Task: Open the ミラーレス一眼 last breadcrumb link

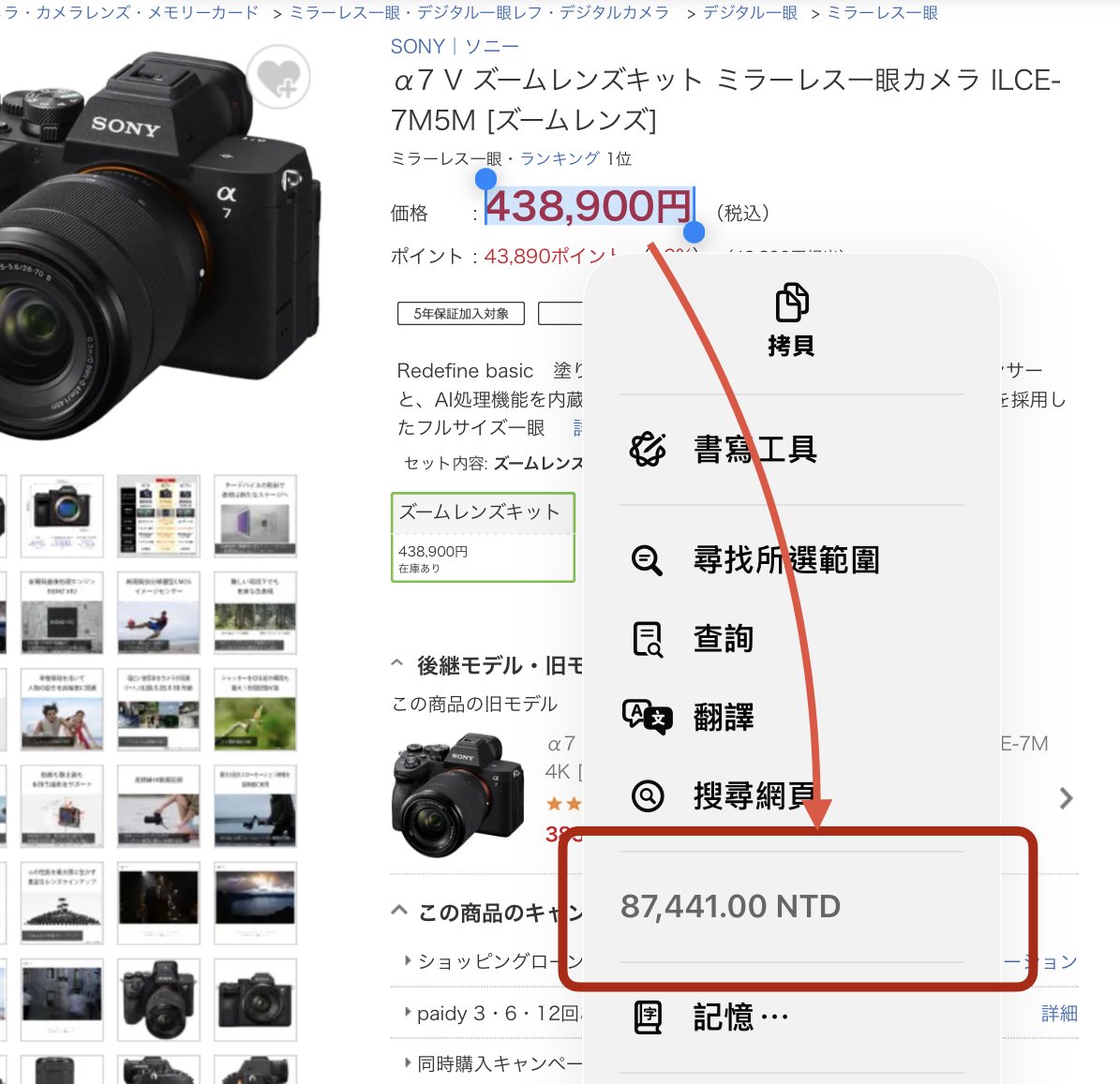Action: tap(882, 13)
